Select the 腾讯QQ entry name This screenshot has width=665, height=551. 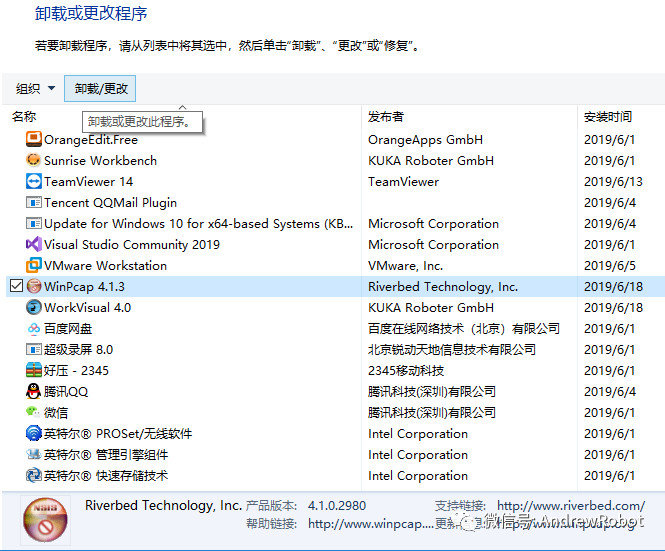(66, 392)
